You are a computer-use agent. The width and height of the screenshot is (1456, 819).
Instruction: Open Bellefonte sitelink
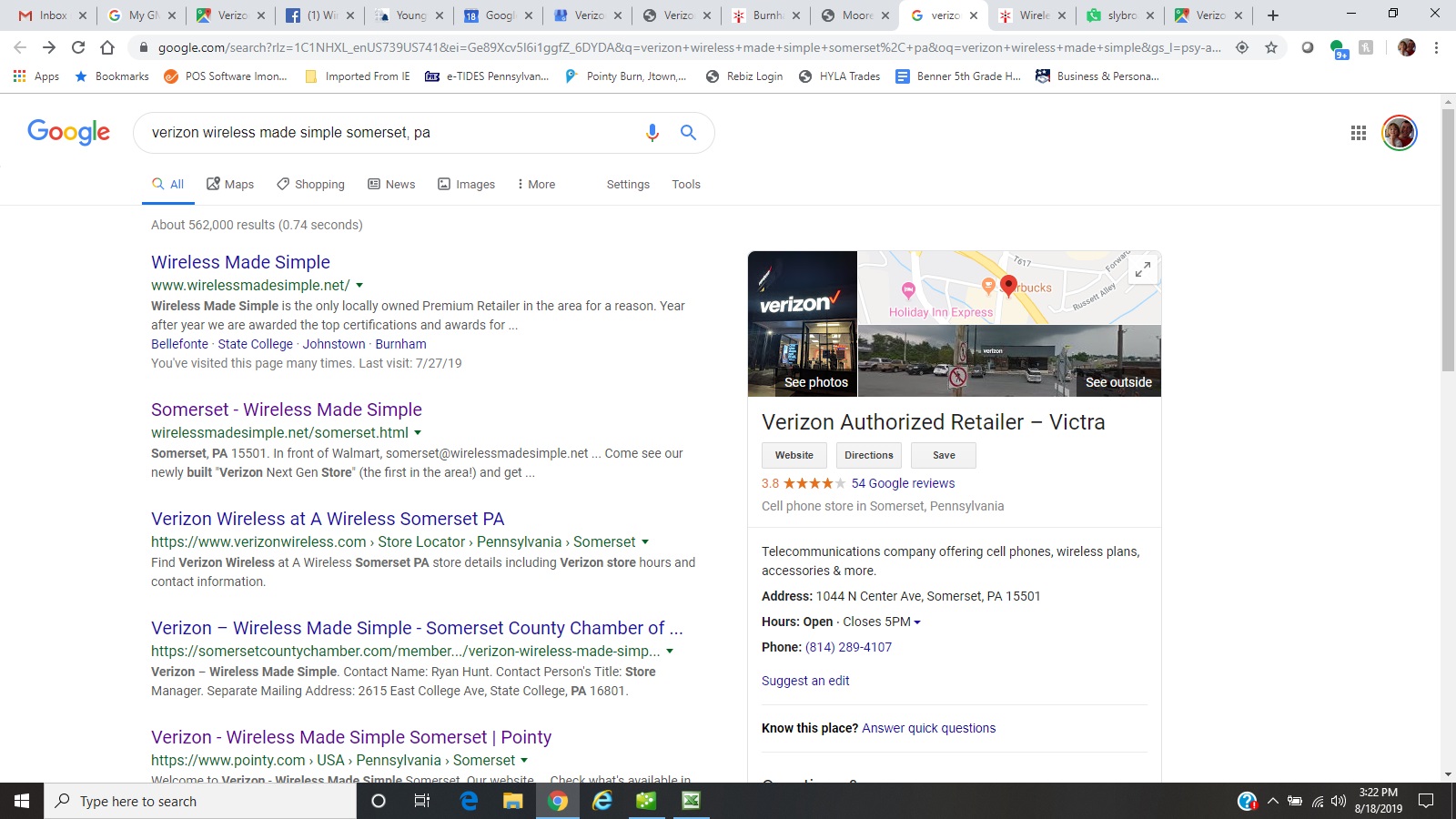[179, 344]
